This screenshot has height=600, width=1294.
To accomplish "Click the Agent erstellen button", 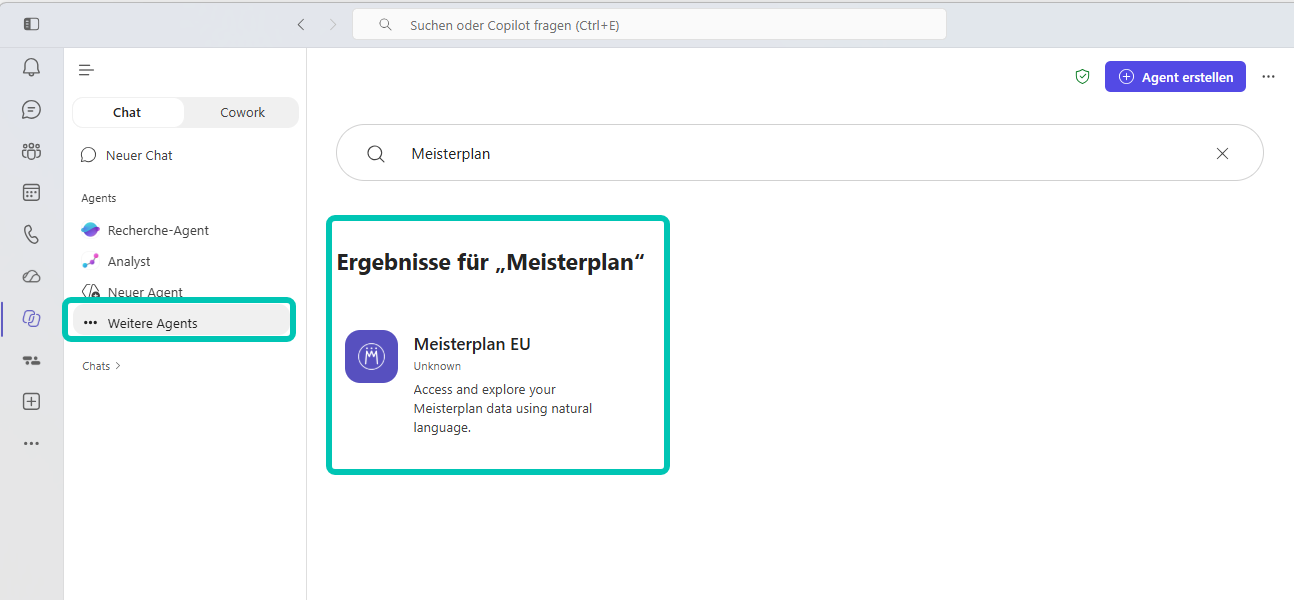I will point(1175,77).
